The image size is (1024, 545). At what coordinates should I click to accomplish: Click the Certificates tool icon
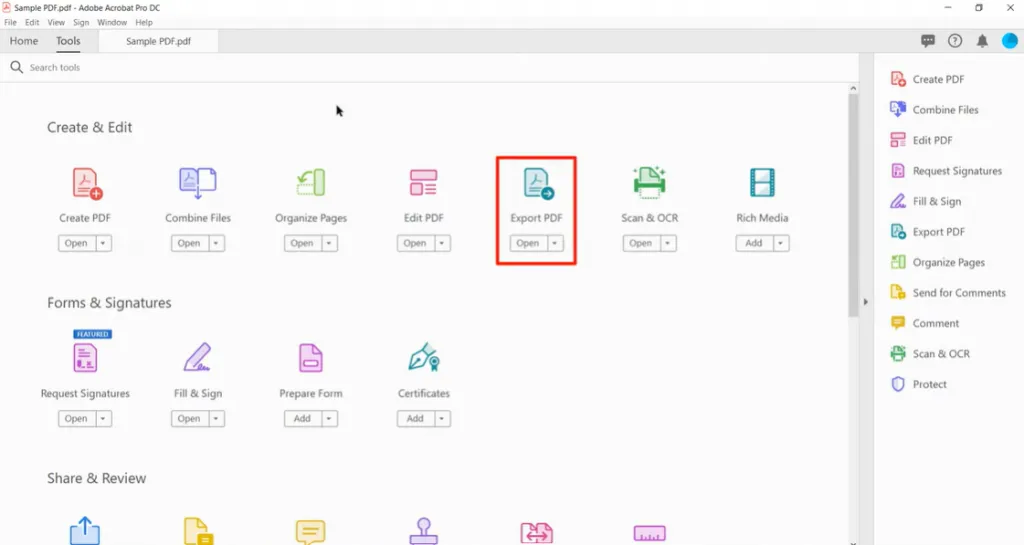pyautogui.click(x=424, y=357)
